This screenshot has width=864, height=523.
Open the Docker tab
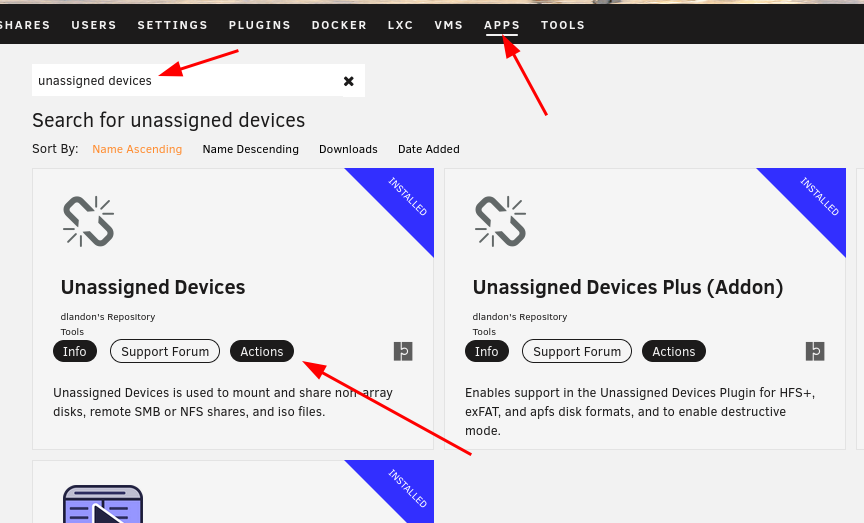coord(339,25)
